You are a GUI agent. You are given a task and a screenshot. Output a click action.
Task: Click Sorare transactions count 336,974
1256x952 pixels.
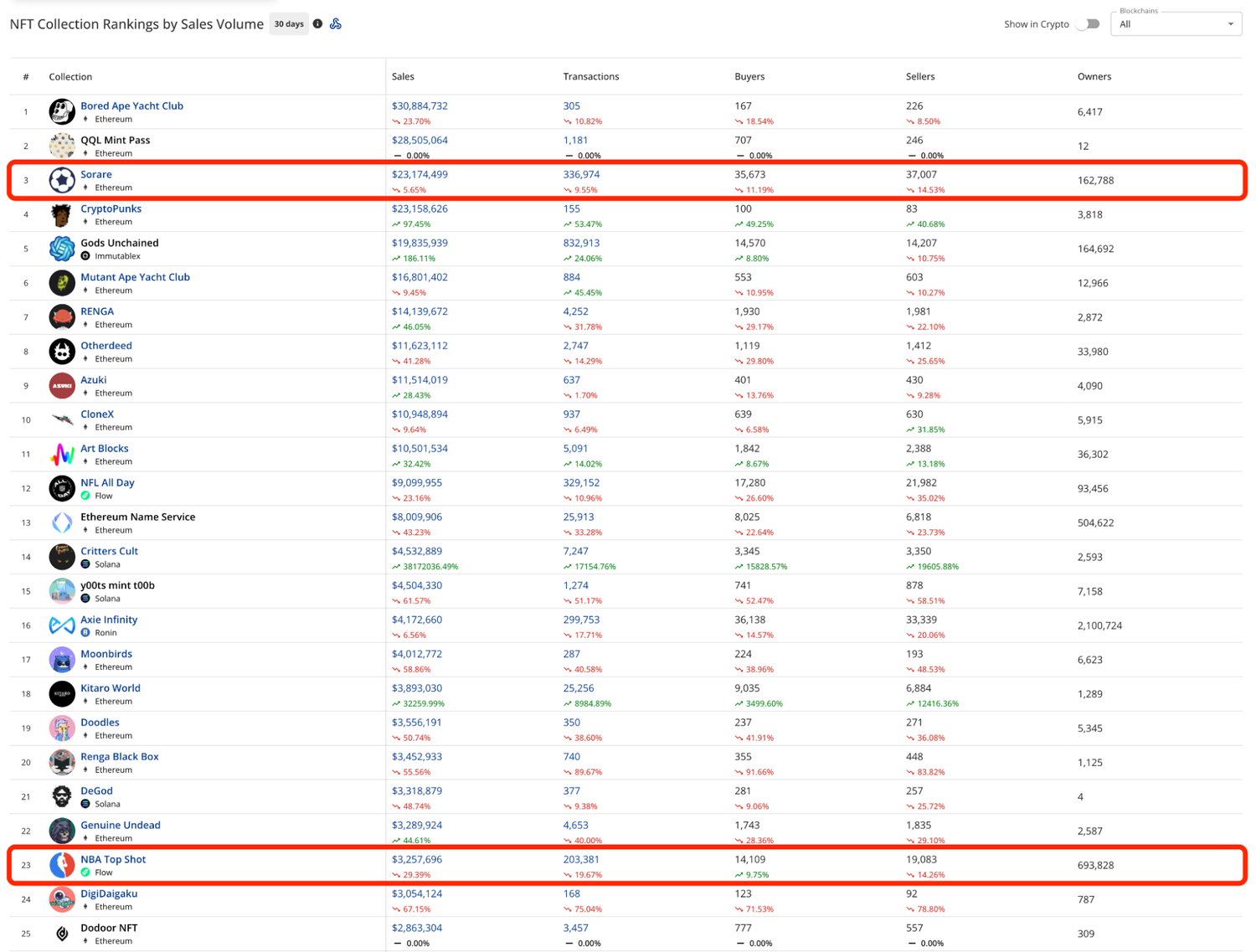tap(581, 174)
